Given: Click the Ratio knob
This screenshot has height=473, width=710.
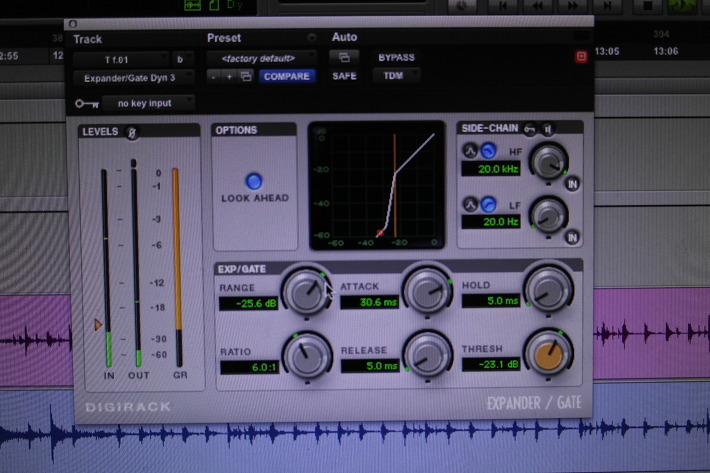Looking at the screenshot, I should point(307,356).
